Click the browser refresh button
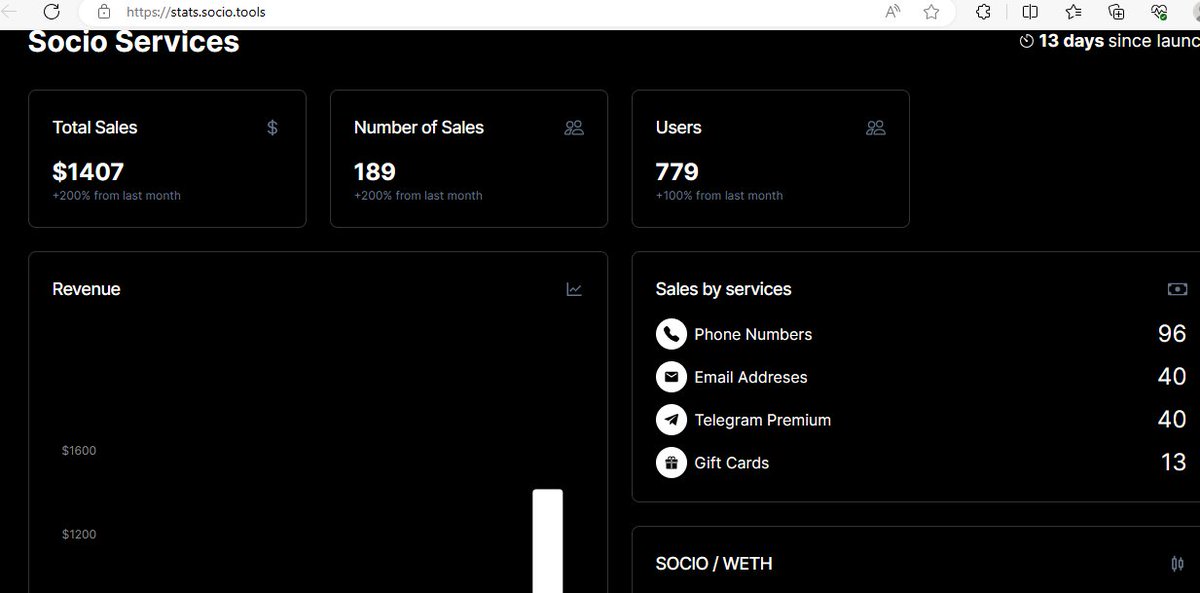 point(52,12)
